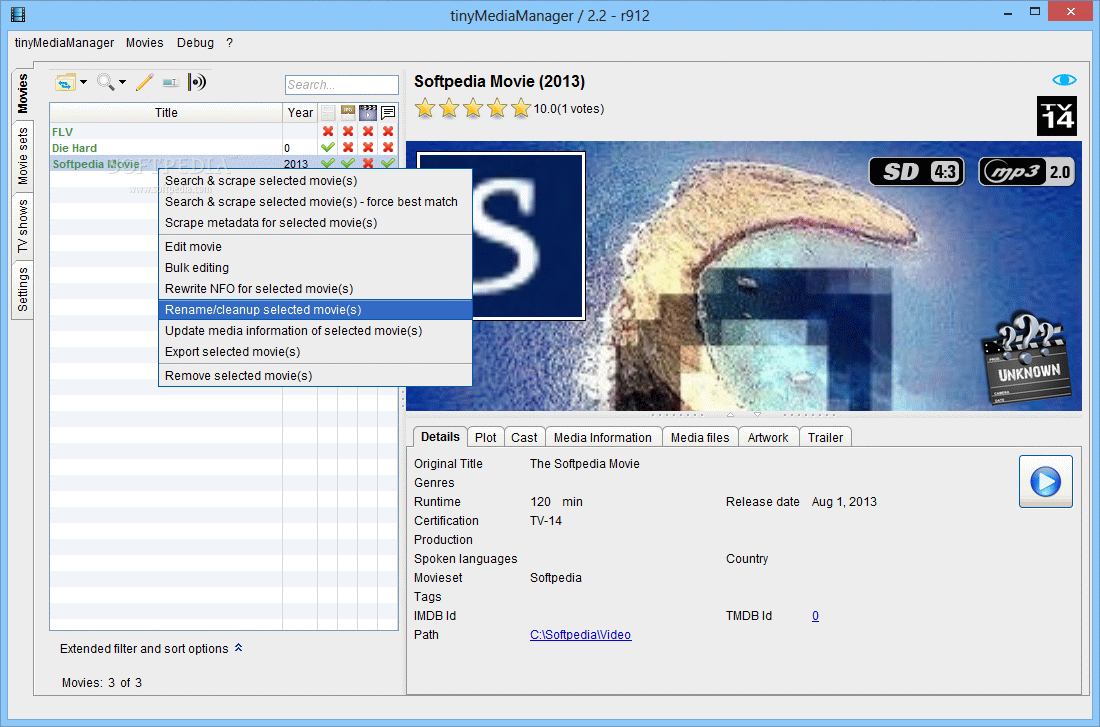
Task: Click the magnifier search and scrape icon
Action: (x=105, y=82)
